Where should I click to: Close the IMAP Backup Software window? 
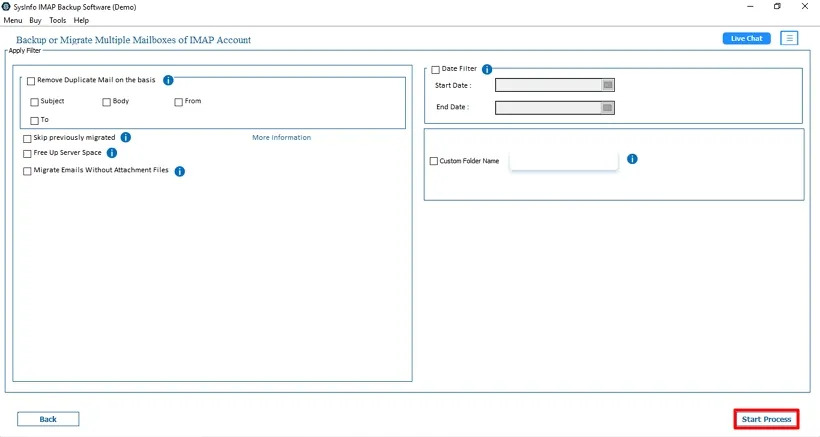(x=805, y=7)
